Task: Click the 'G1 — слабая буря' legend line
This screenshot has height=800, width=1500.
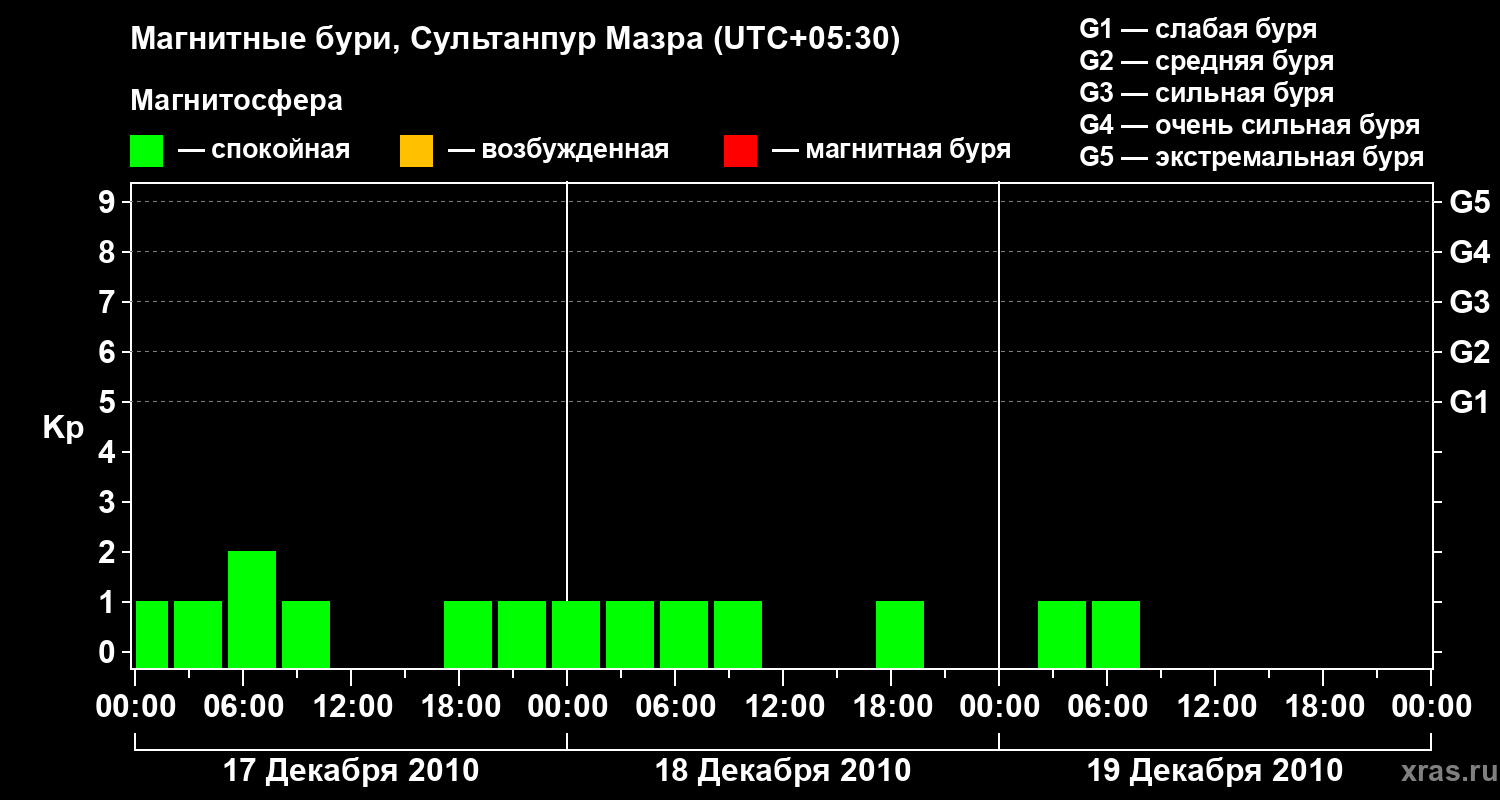Action: click(x=1198, y=29)
